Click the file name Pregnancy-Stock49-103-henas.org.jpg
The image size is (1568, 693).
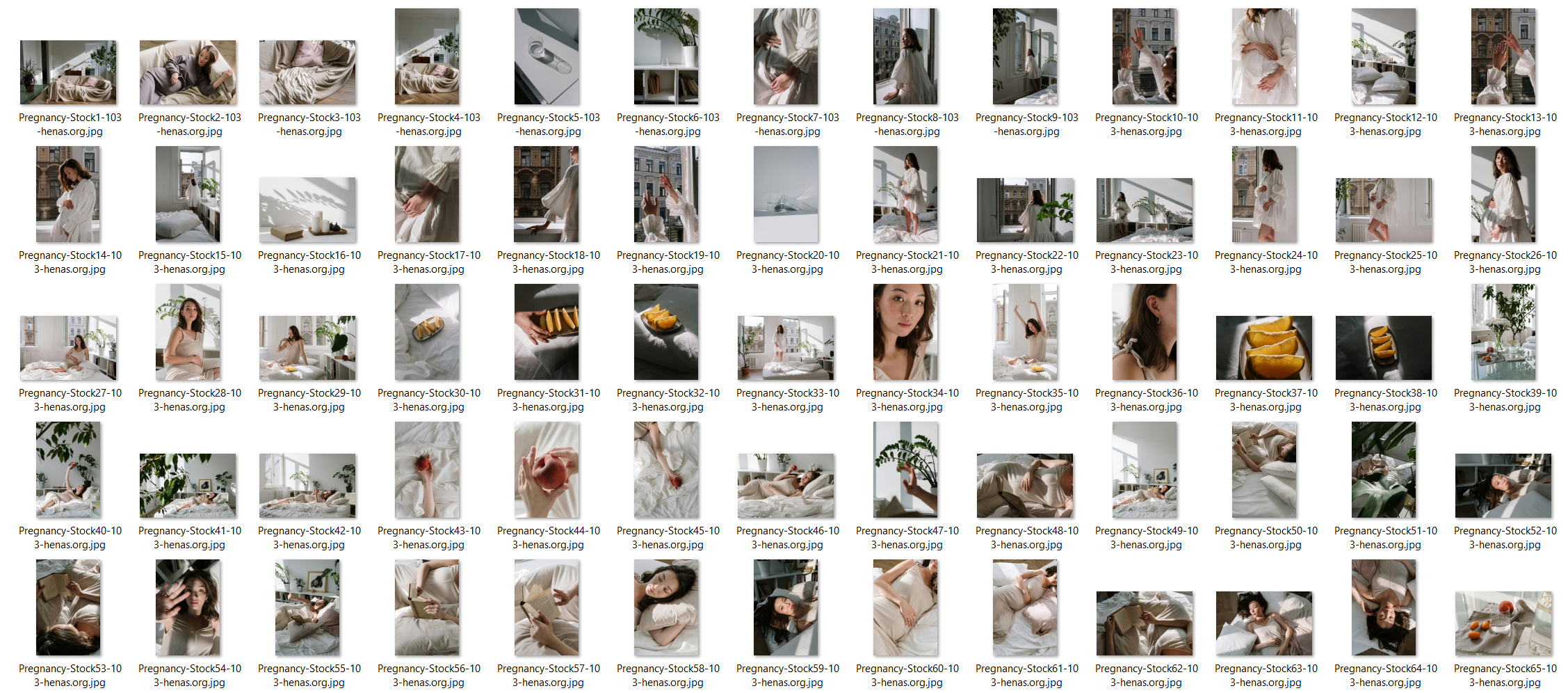[1147, 538]
